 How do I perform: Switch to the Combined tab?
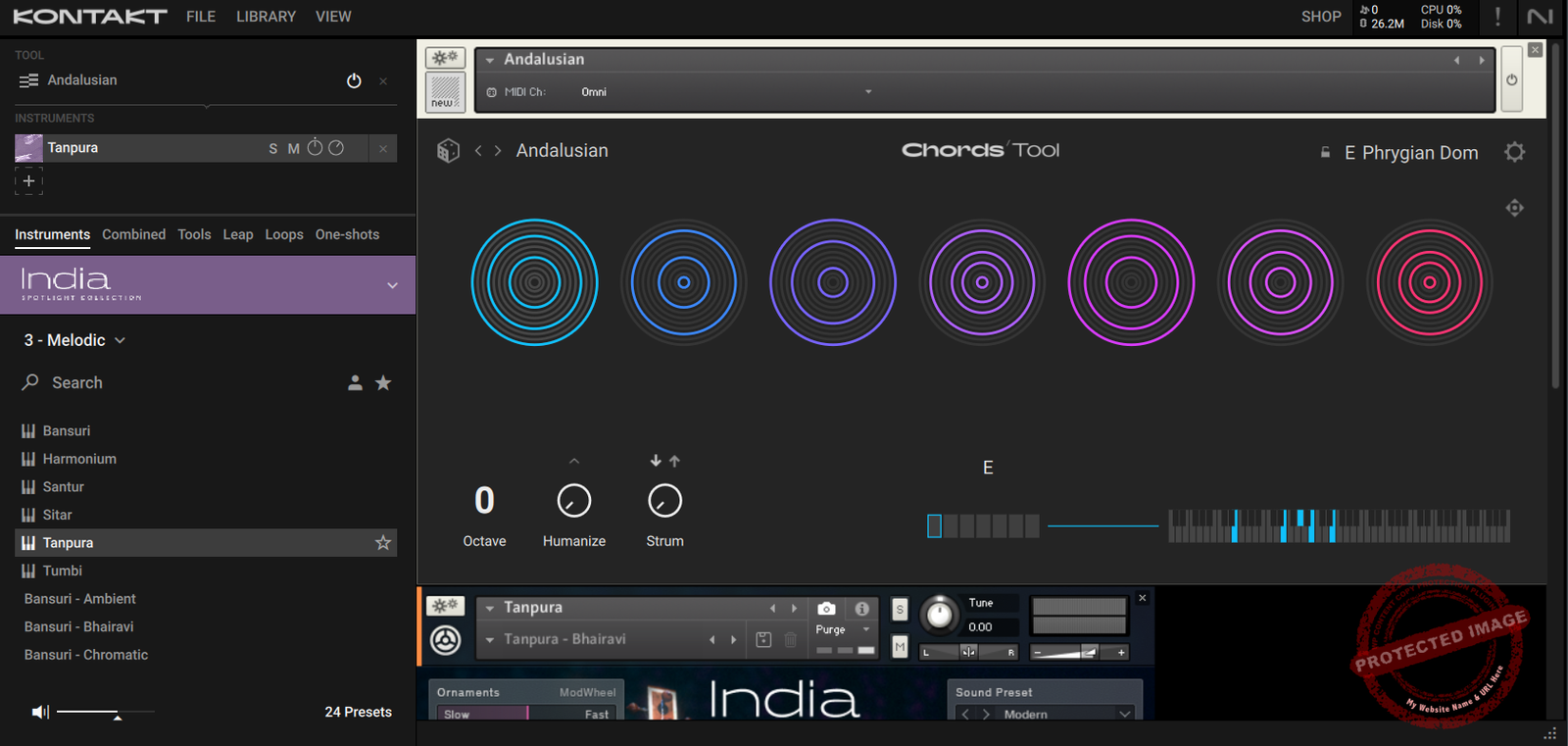[133, 234]
